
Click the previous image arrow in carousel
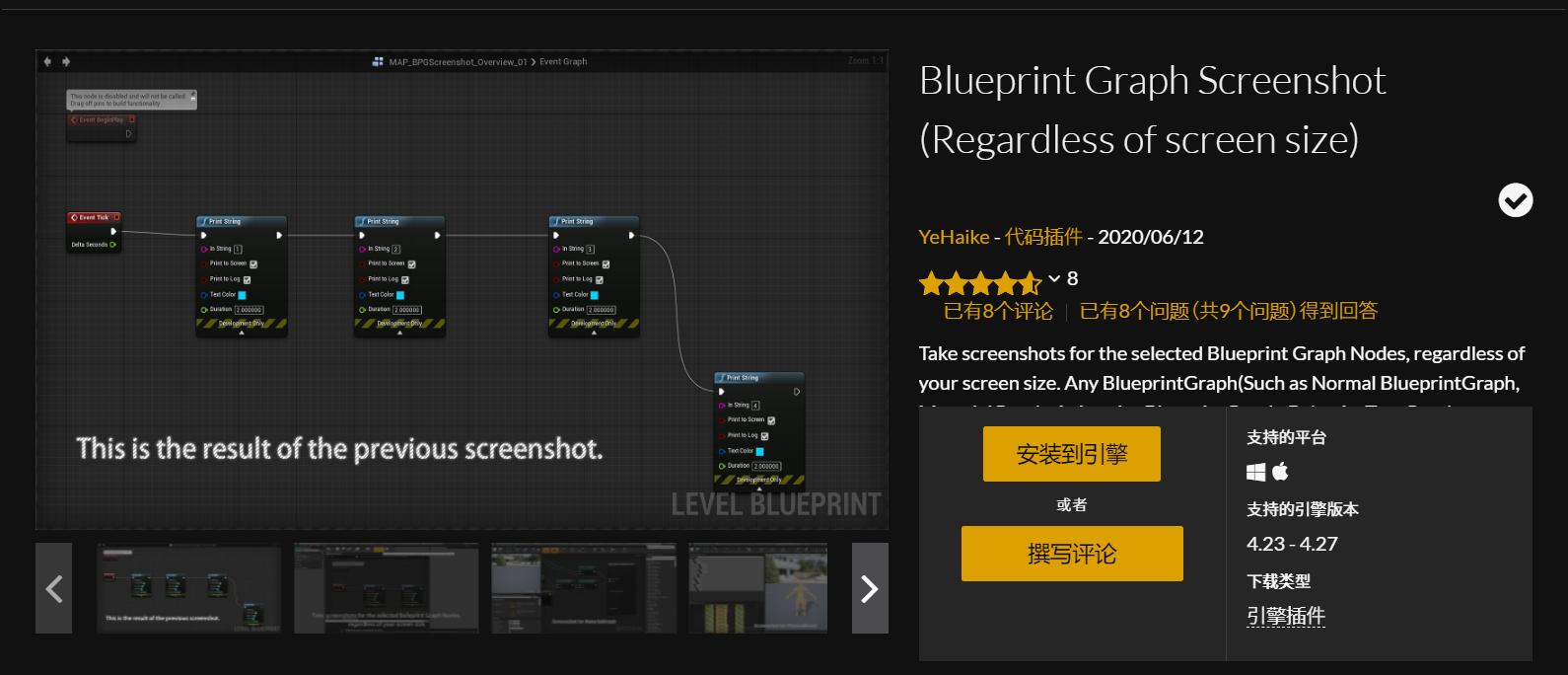pyautogui.click(x=54, y=588)
